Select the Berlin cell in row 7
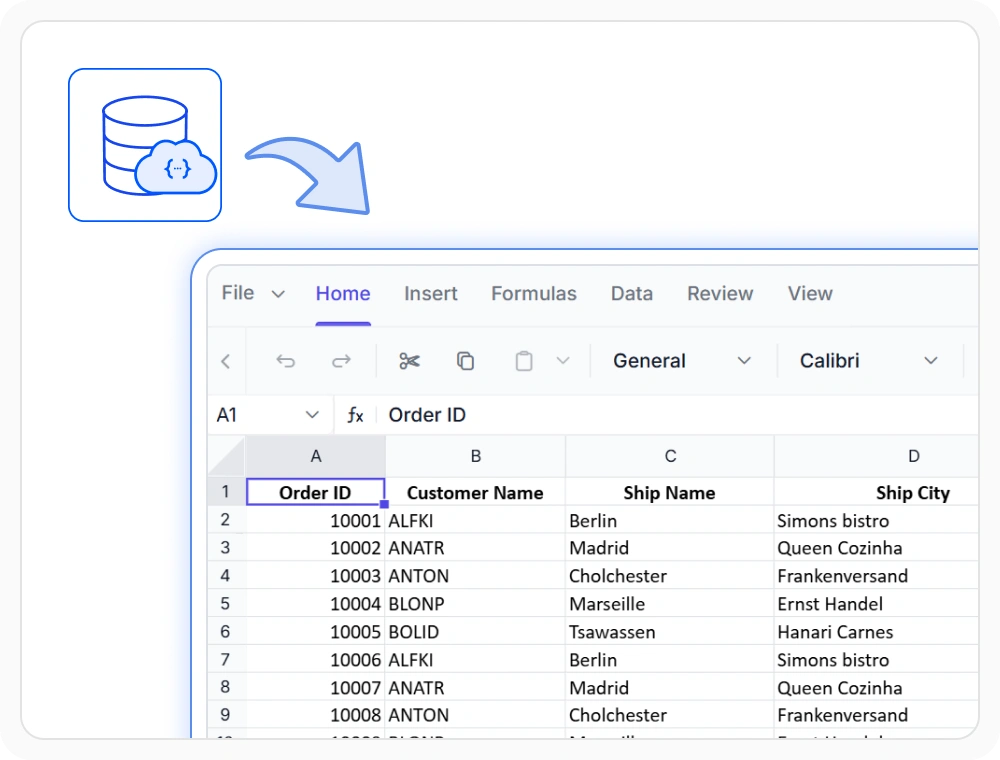The height and width of the screenshot is (760, 1000). point(670,660)
